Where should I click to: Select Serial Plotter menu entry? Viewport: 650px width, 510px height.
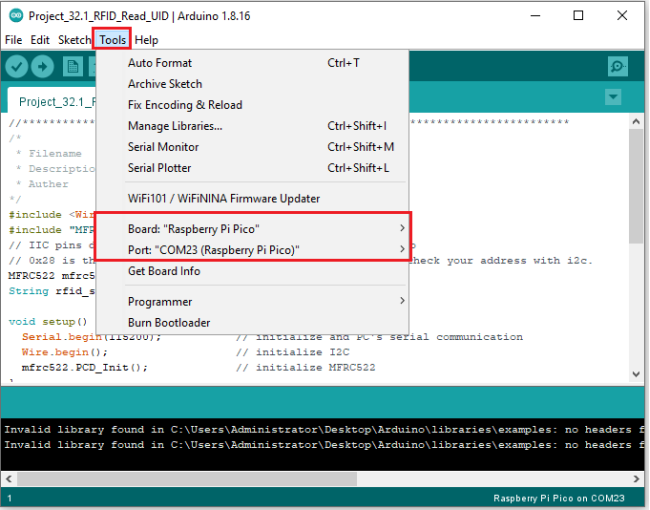pyautogui.click(x=252, y=168)
